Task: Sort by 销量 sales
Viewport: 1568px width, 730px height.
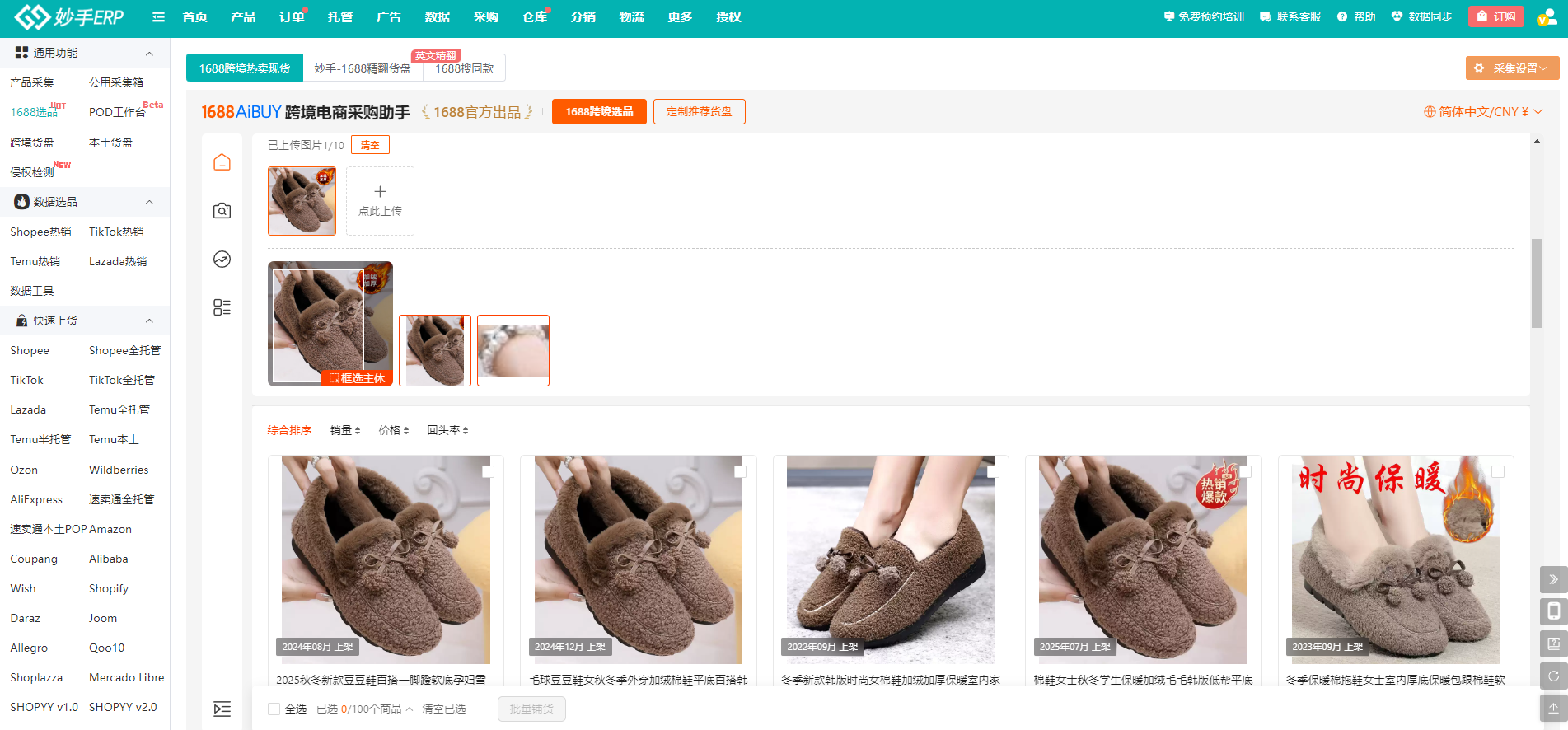Action: coord(345,430)
